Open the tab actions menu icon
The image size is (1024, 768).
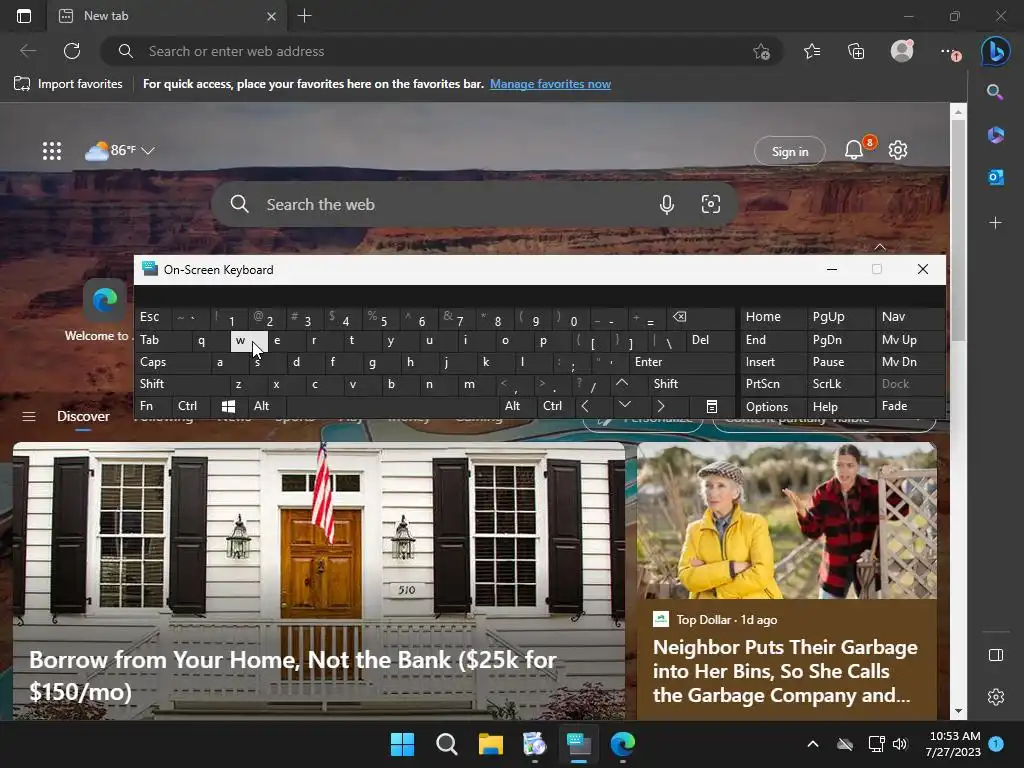coord(24,16)
